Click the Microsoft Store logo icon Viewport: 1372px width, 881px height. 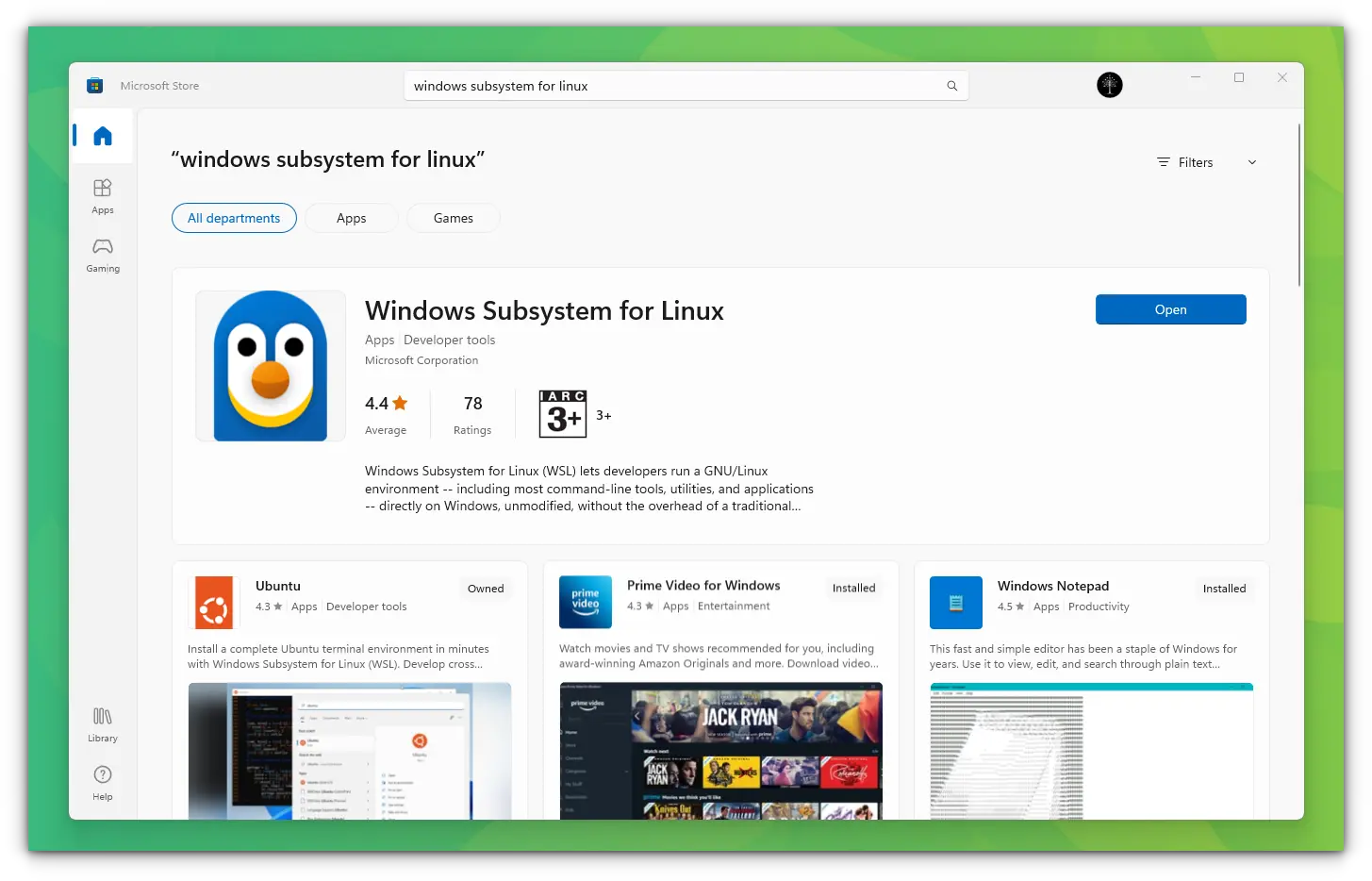[94, 86]
